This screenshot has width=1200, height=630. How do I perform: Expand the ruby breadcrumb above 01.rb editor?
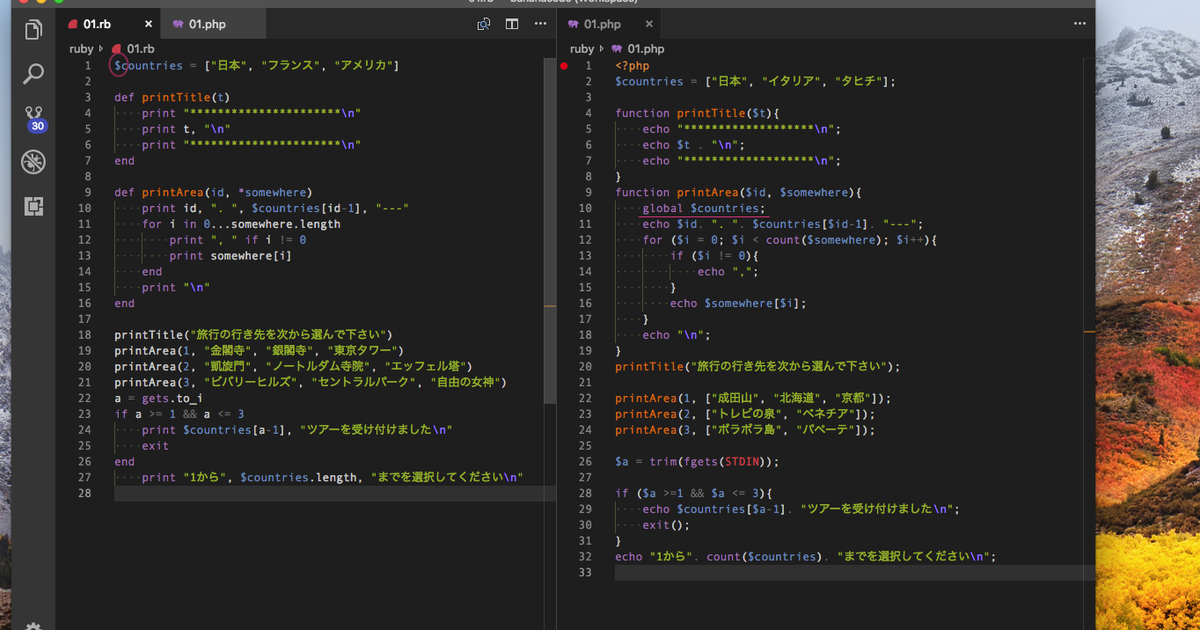click(81, 48)
